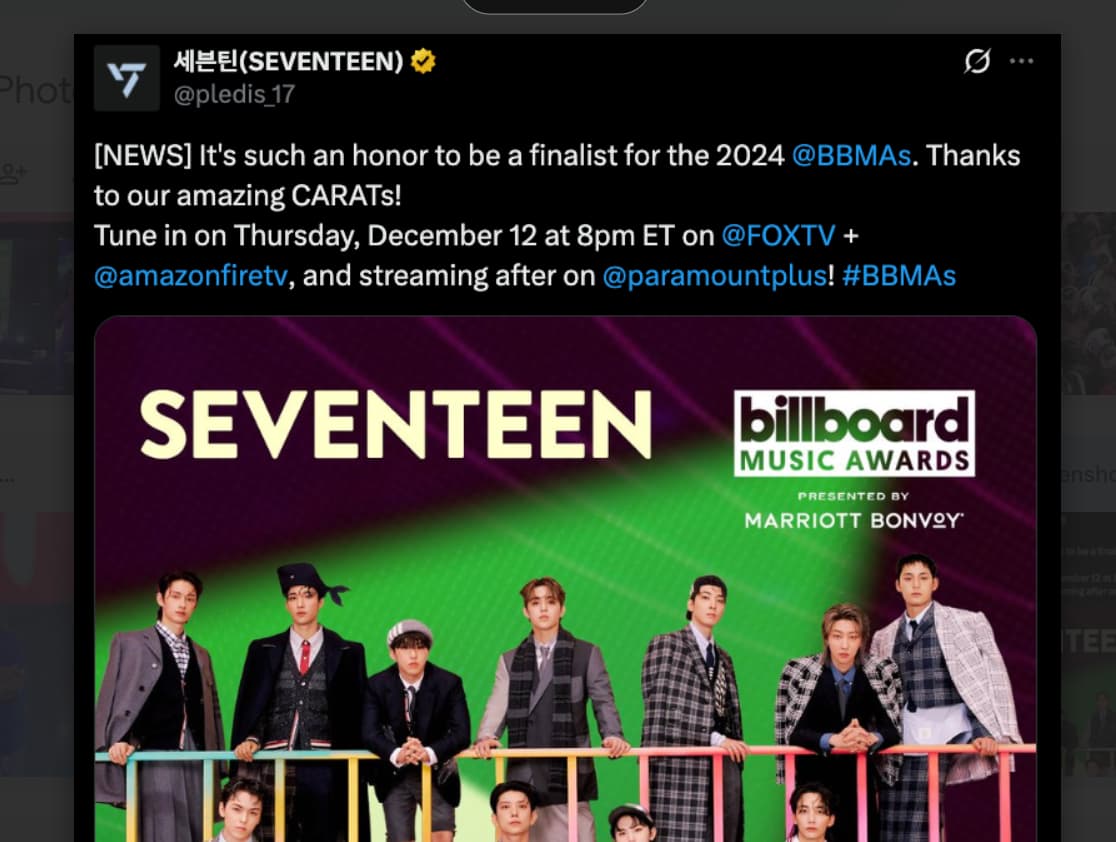The height and width of the screenshot is (842, 1116).
Task: Select the 세븐틴(SEVENTEEN) display name
Action: point(288,62)
